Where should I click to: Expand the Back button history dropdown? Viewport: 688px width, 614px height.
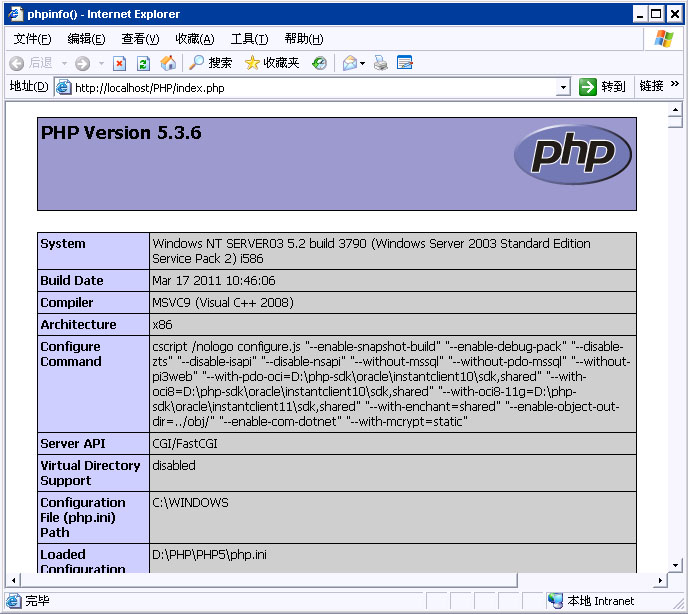tap(65, 63)
